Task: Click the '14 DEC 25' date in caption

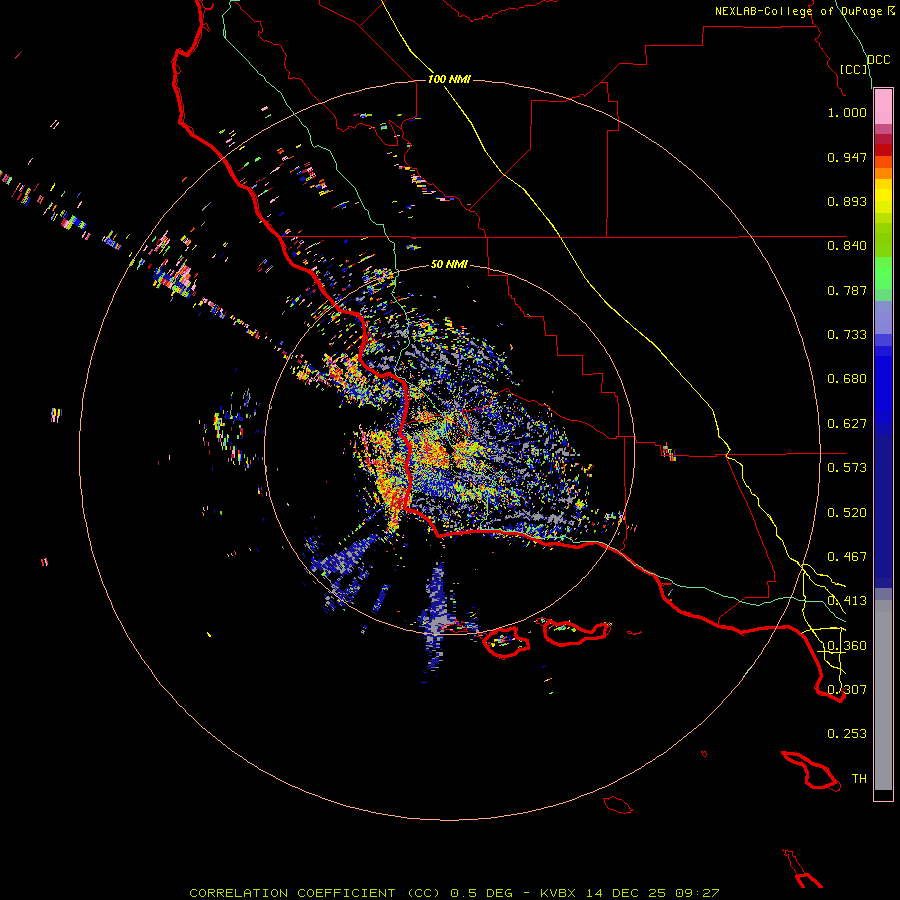Action: coord(626,893)
